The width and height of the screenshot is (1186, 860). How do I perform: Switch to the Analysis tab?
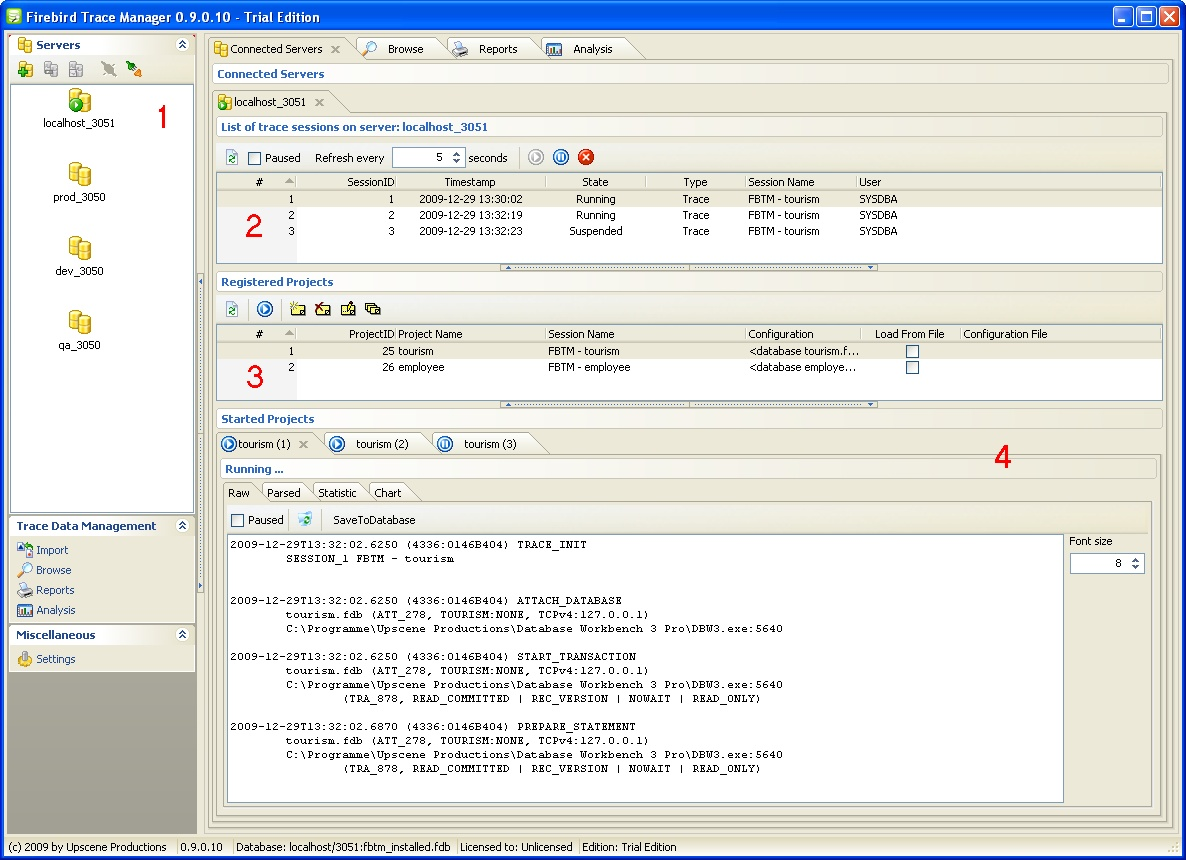[592, 48]
